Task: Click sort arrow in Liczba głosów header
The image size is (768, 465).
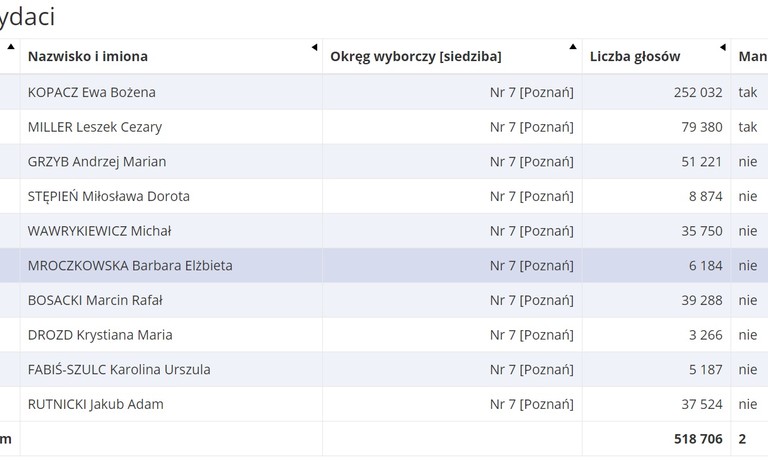Action: (723, 47)
